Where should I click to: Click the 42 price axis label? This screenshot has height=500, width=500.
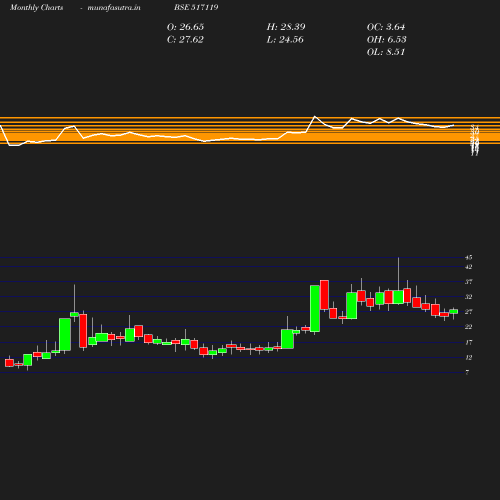coord(469,267)
